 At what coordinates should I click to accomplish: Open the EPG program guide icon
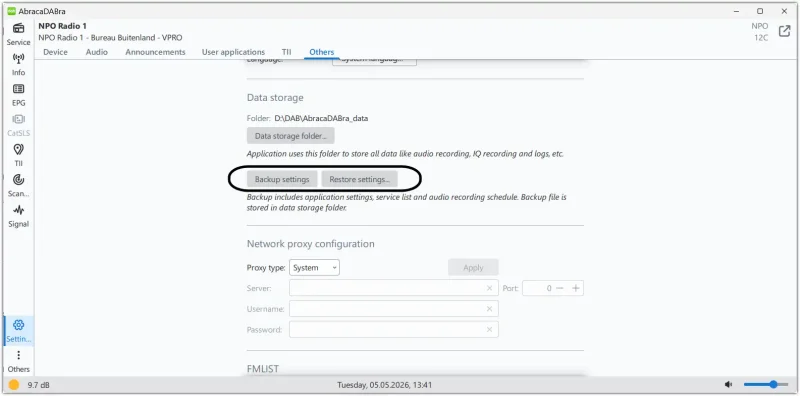tap(18, 89)
